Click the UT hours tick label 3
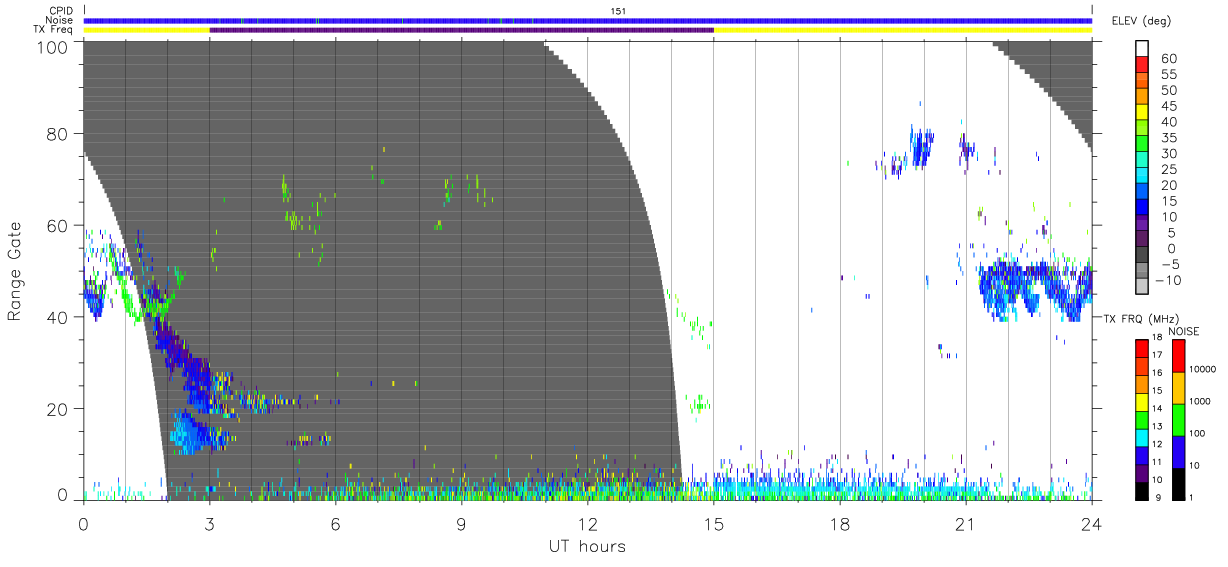This screenshot has height=567, width=1228. point(210,524)
